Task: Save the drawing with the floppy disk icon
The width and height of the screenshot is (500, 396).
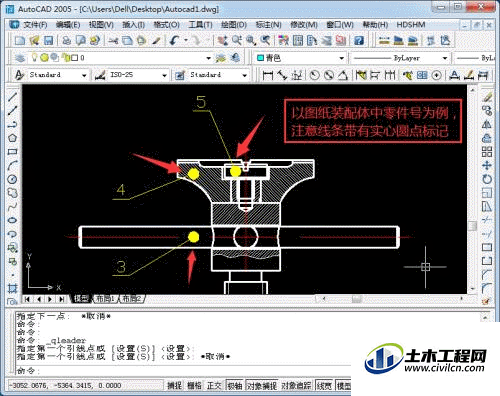Action: 49,41
